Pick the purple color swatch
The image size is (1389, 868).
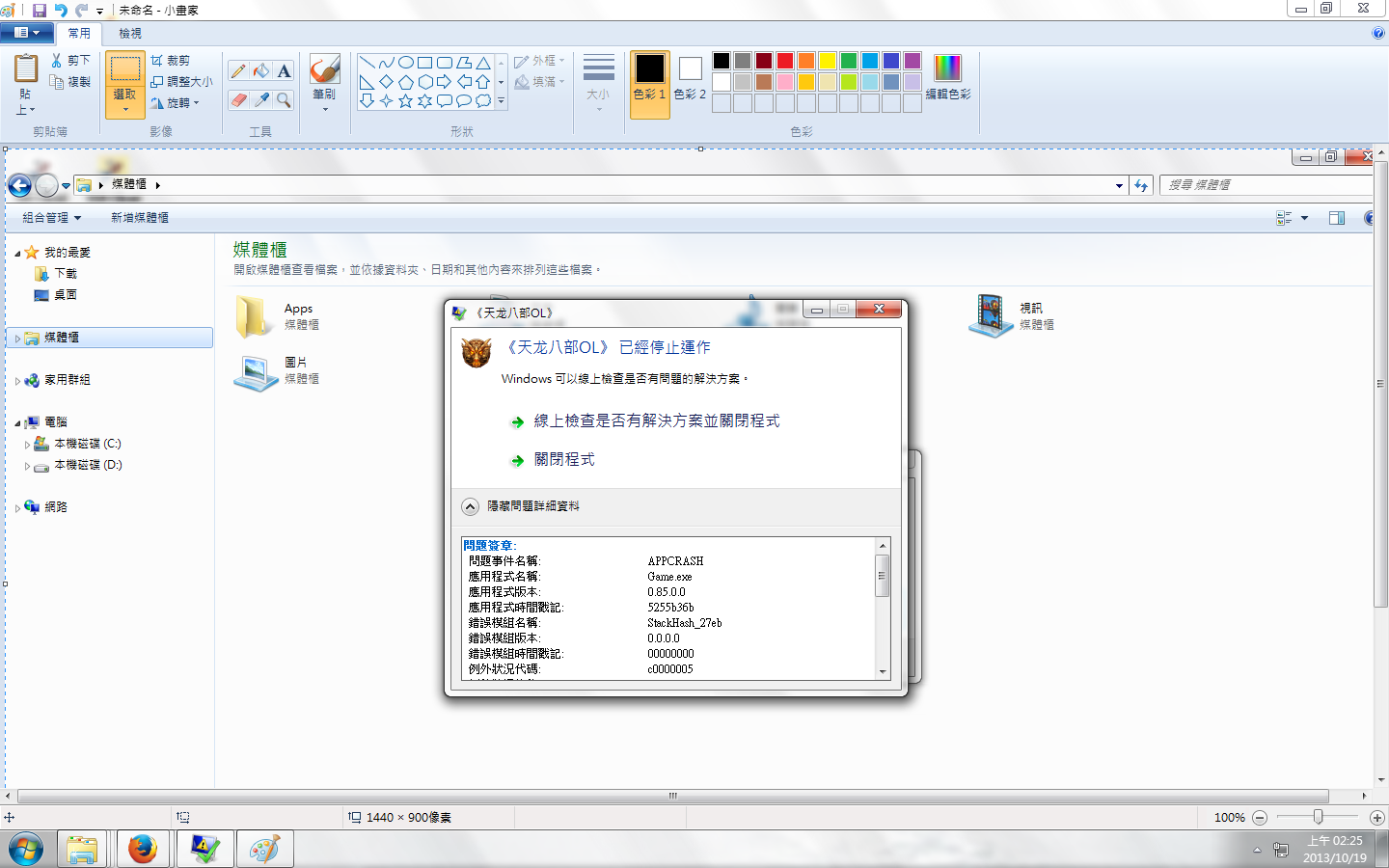click(x=912, y=61)
